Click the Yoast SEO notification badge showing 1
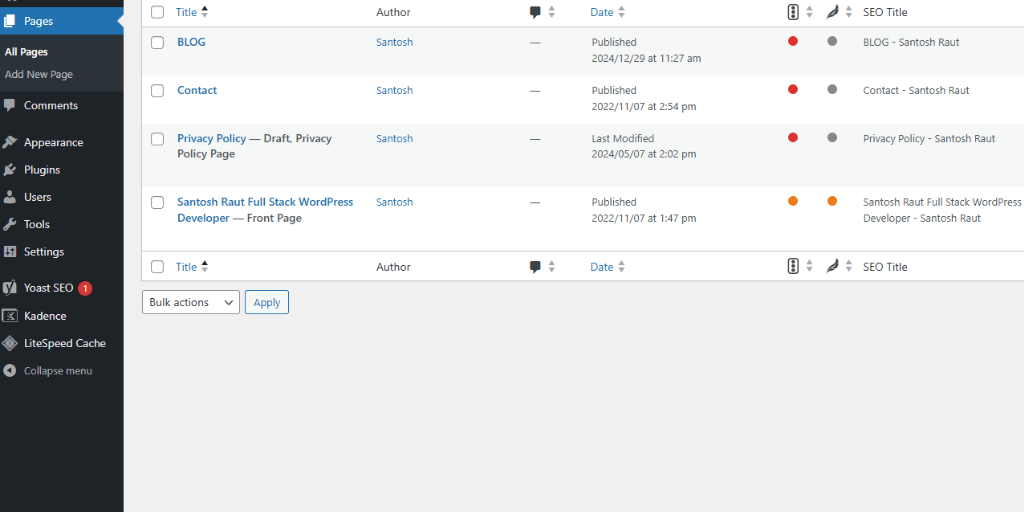Image resolution: width=1024 pixels, height=512 pixels. click(x=85, y=288)
